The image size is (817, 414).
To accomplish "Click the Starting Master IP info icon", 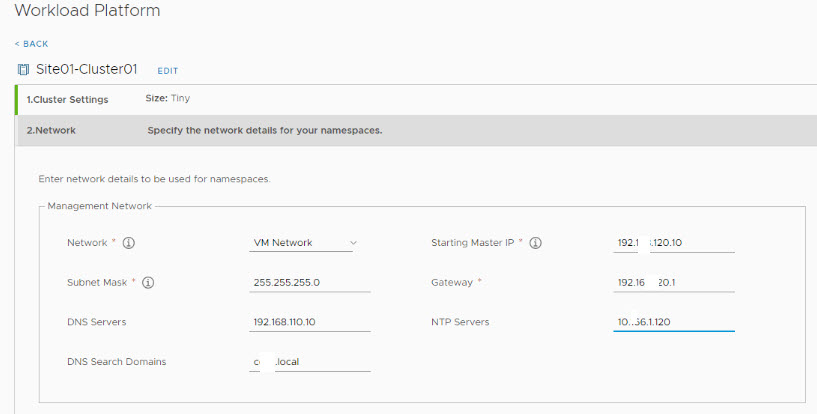I will [x=535, y=243].
